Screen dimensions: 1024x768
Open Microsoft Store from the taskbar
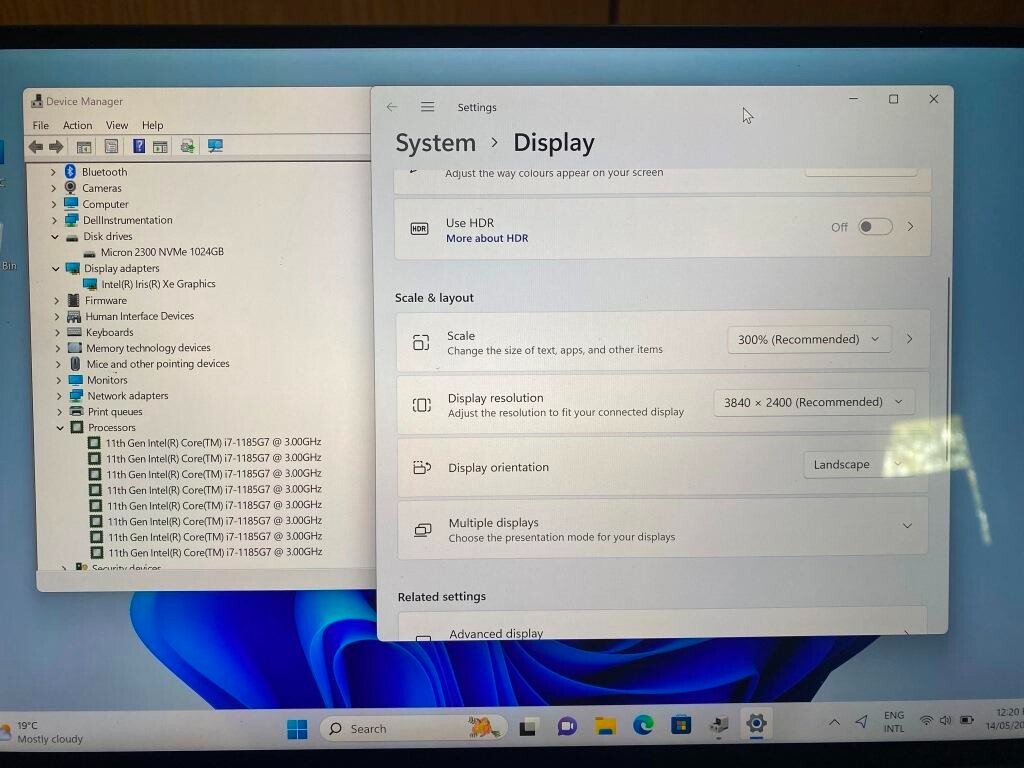(681, 725)
